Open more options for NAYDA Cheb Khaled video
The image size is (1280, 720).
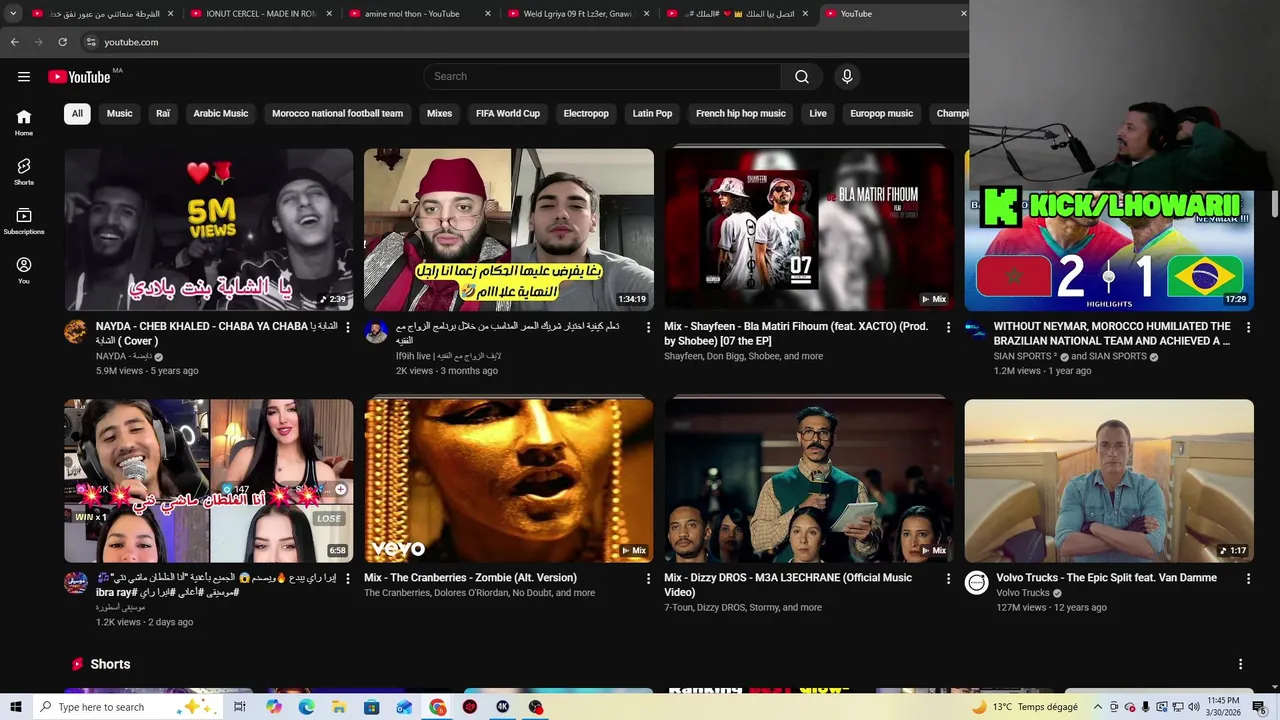pyautogui.click(x=348, y=327)
